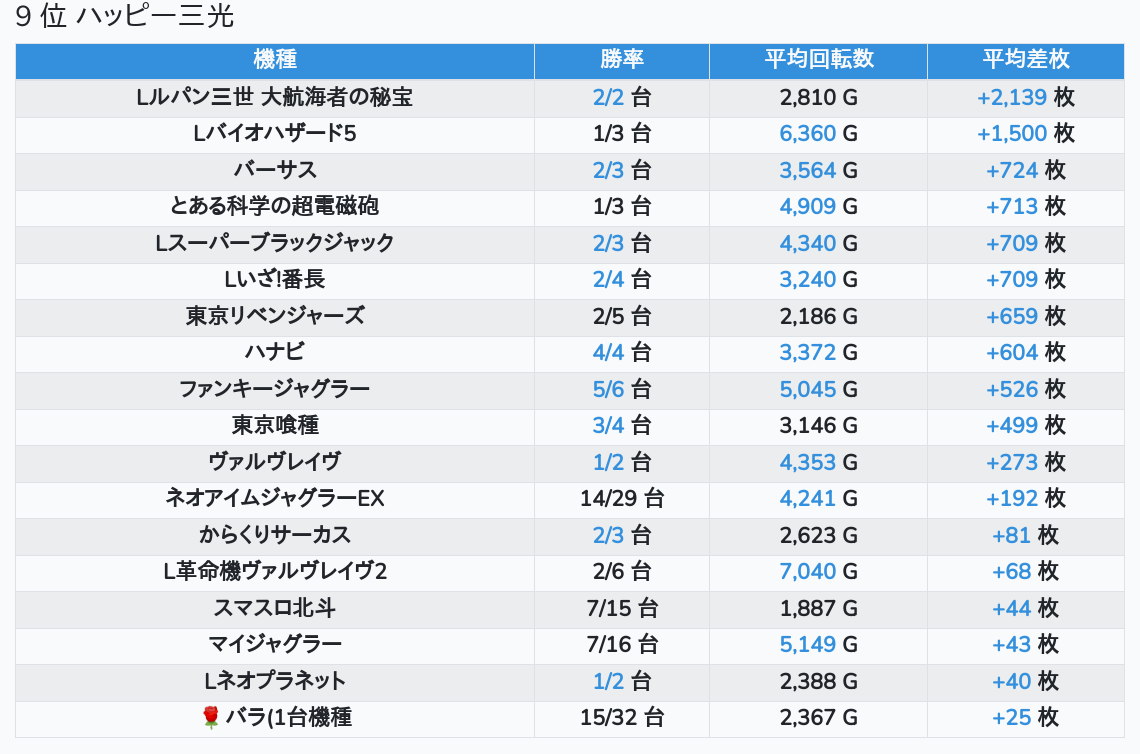The image size is (1140, 754).
Task: Open the ハナビ machine entry
Action: pyautogui.click(x=275, y=352)
